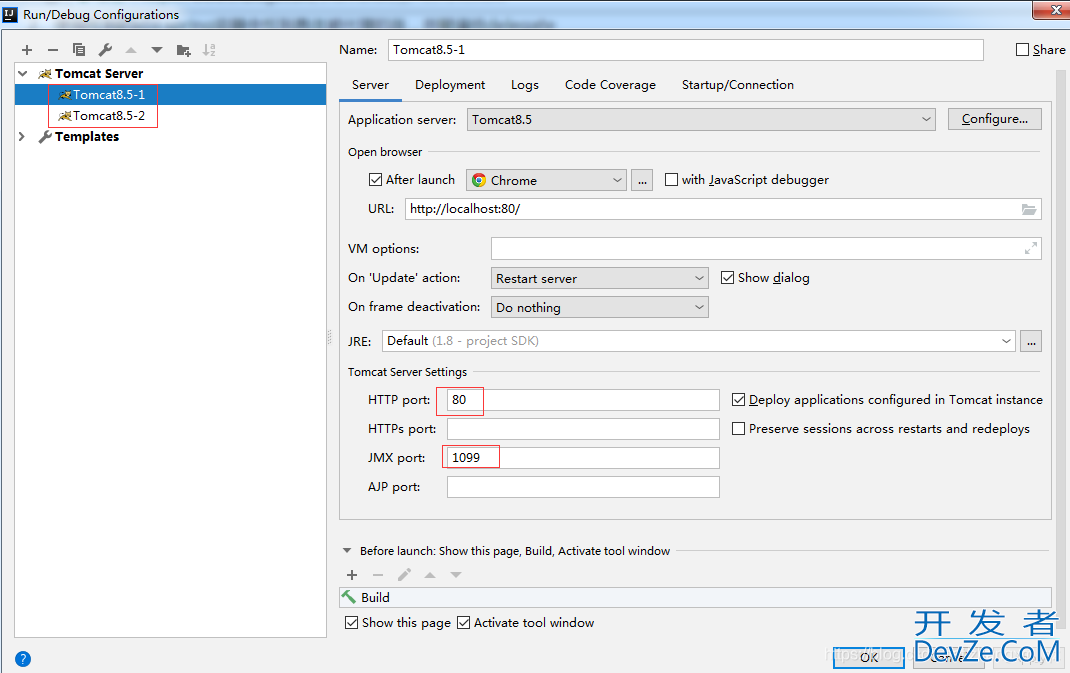Toggle Show dialog checkbox
1070x673 pixels.
[x=727, y=278]
